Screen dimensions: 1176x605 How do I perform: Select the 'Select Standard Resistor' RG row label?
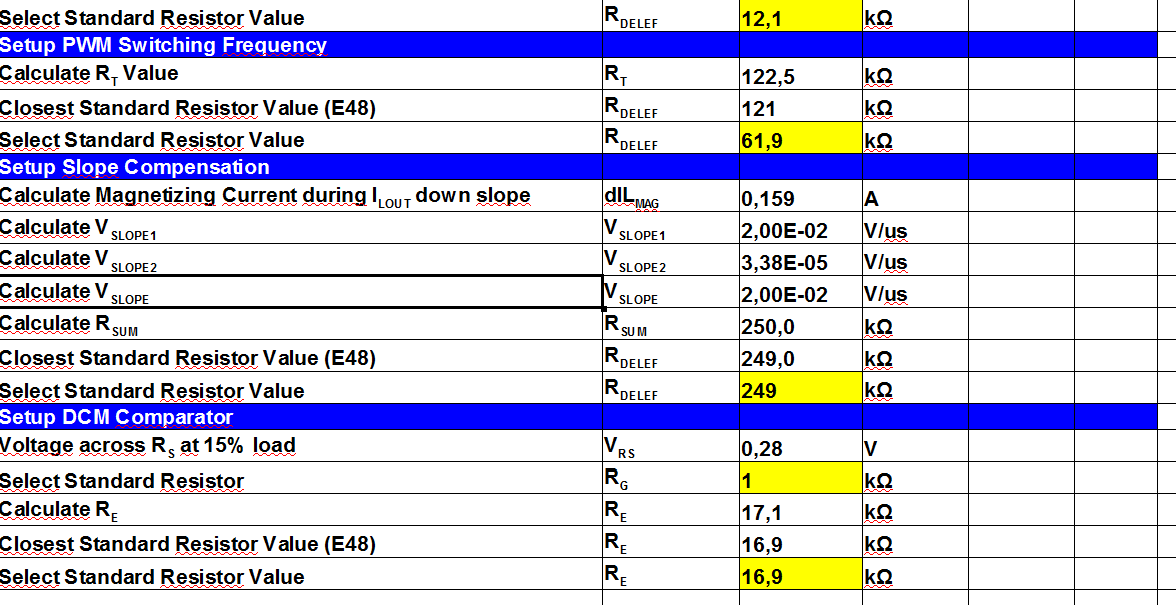(x=301, y=478)
